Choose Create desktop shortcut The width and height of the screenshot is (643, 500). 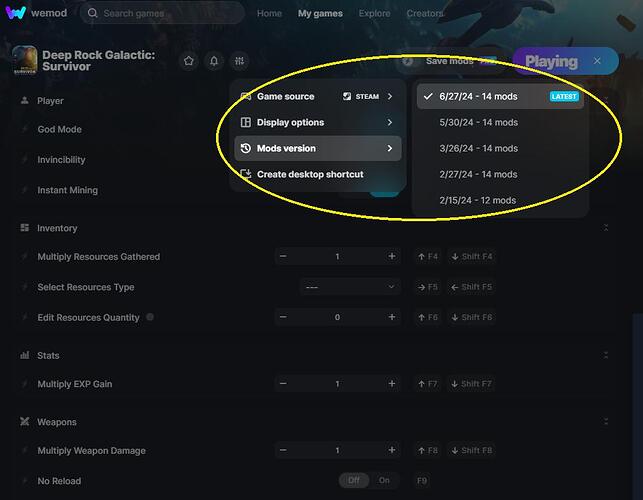309,174
